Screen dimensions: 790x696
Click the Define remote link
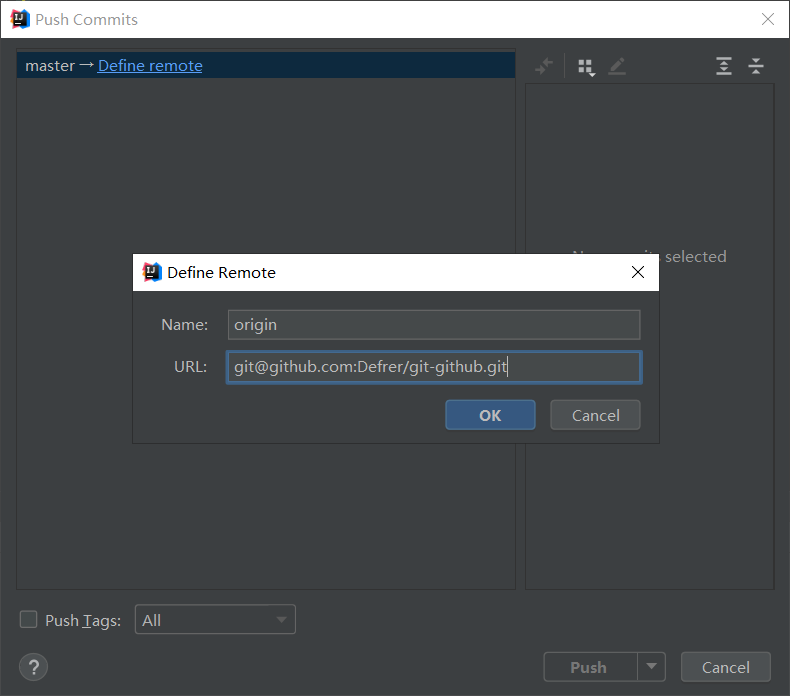pos(150,66)
